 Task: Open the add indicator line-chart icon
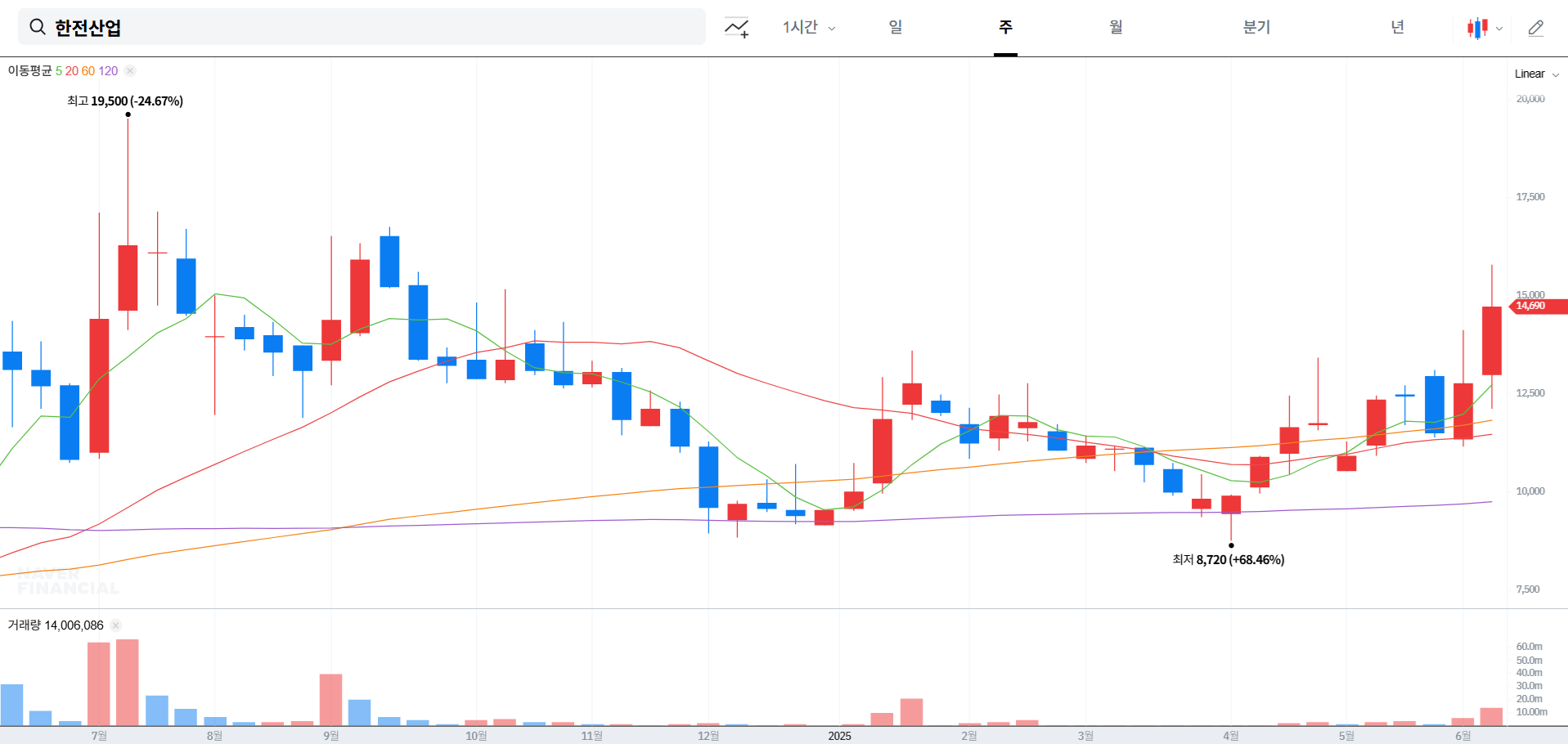pyautogui.click(x=736, y=28)
